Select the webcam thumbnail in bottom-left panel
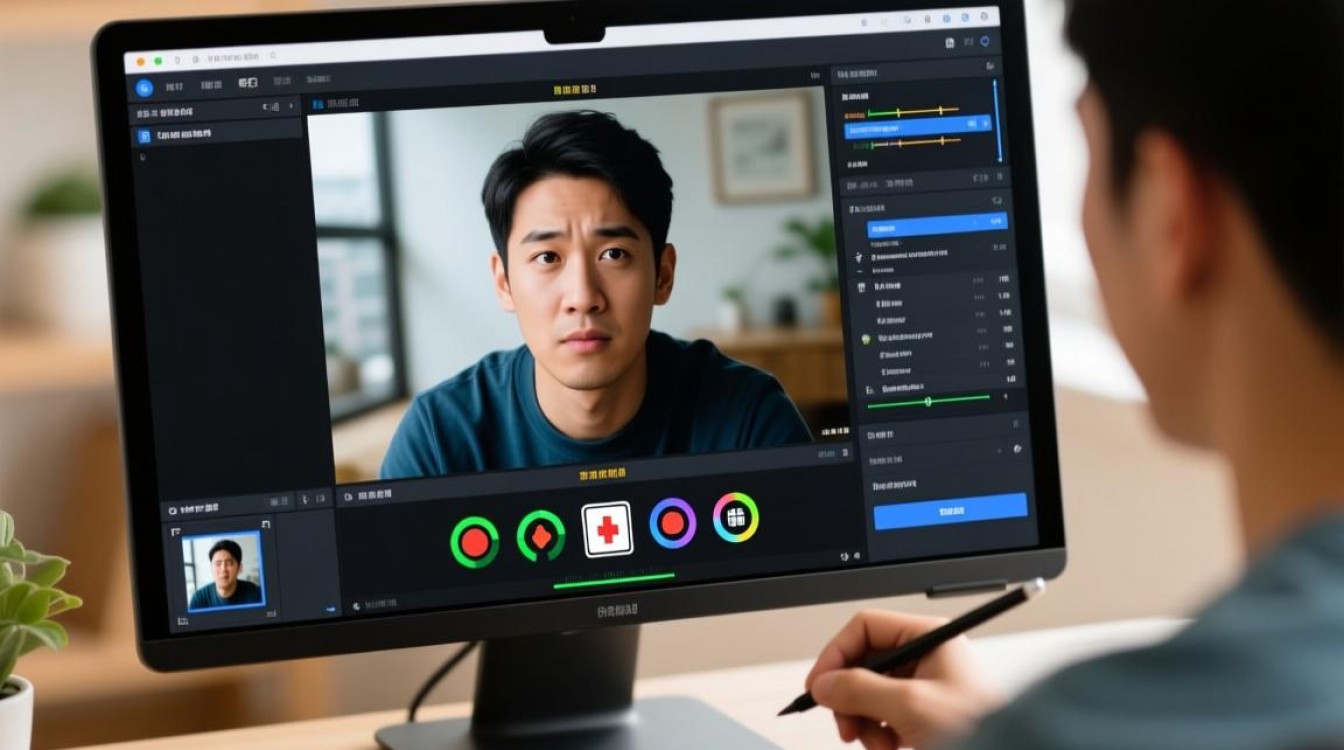 coord(223,569)
